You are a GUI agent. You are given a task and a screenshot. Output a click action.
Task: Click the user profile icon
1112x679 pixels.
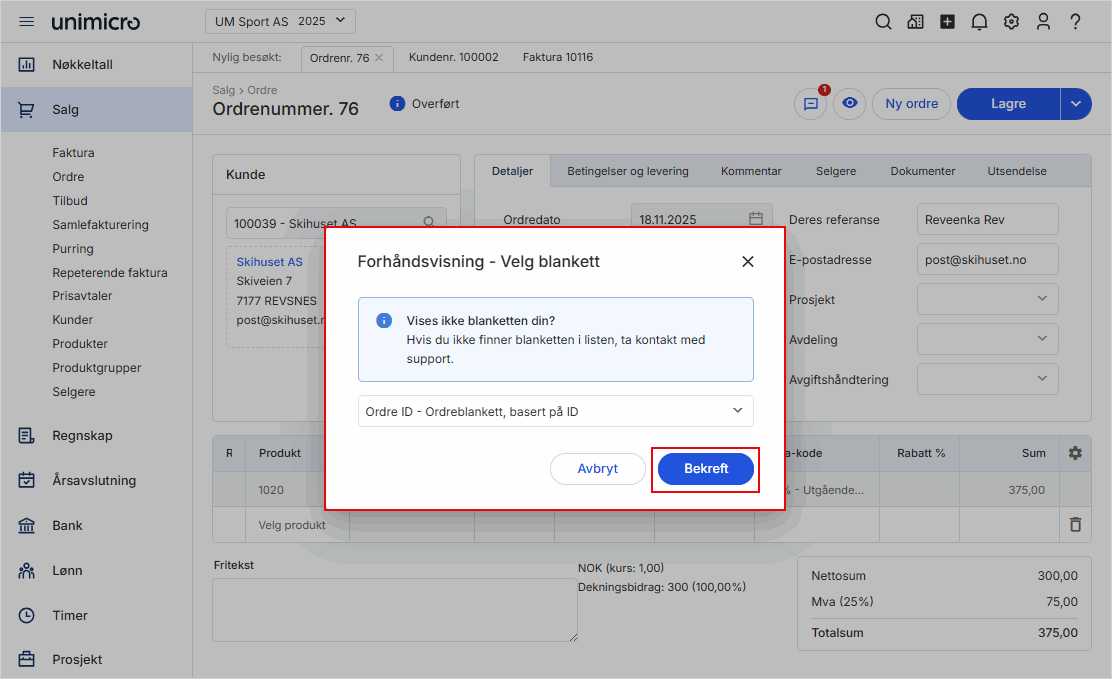coord(1043,22)
